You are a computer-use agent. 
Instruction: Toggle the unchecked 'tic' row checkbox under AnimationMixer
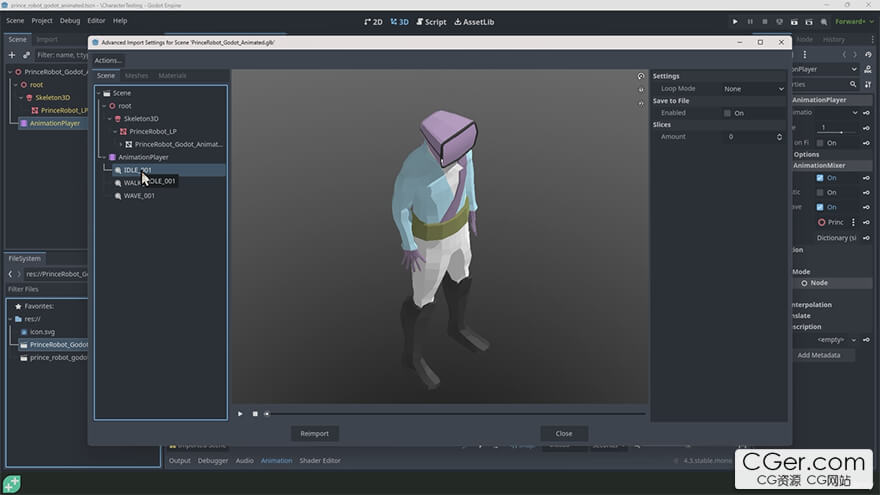point(820,192)
